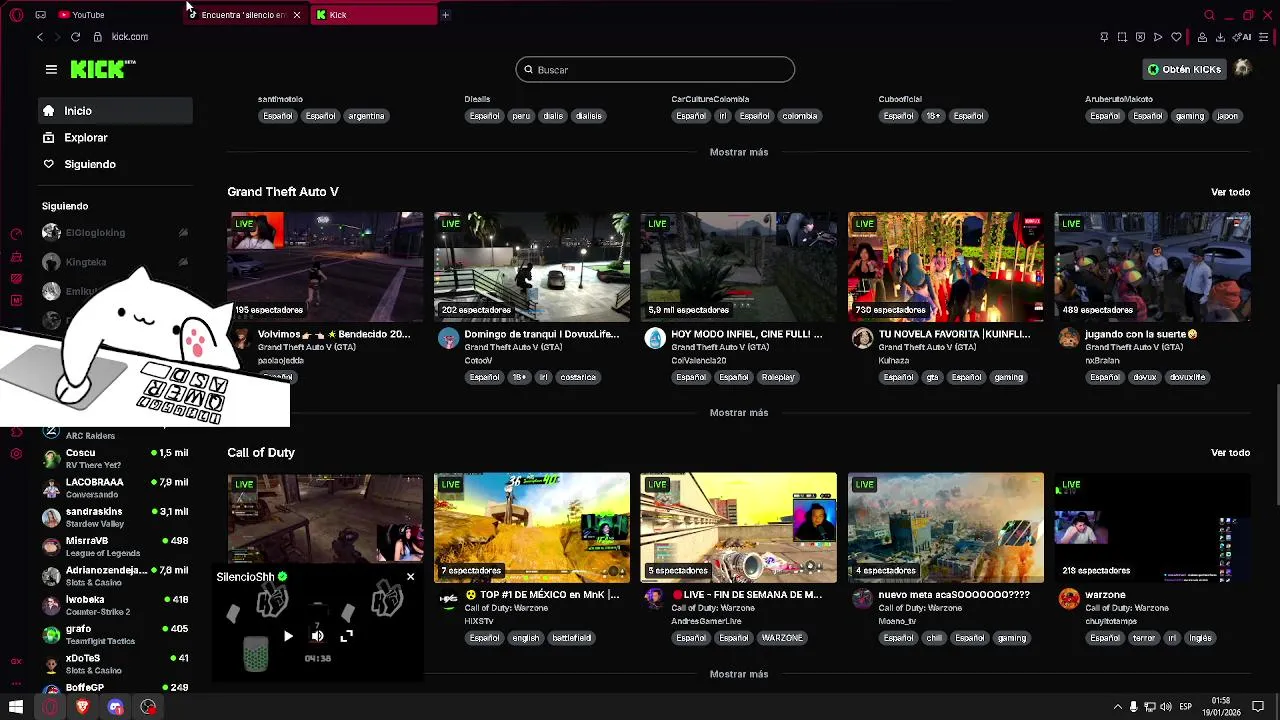Expand the SilencioShh mini player to fullscreen

coord(347,636)
